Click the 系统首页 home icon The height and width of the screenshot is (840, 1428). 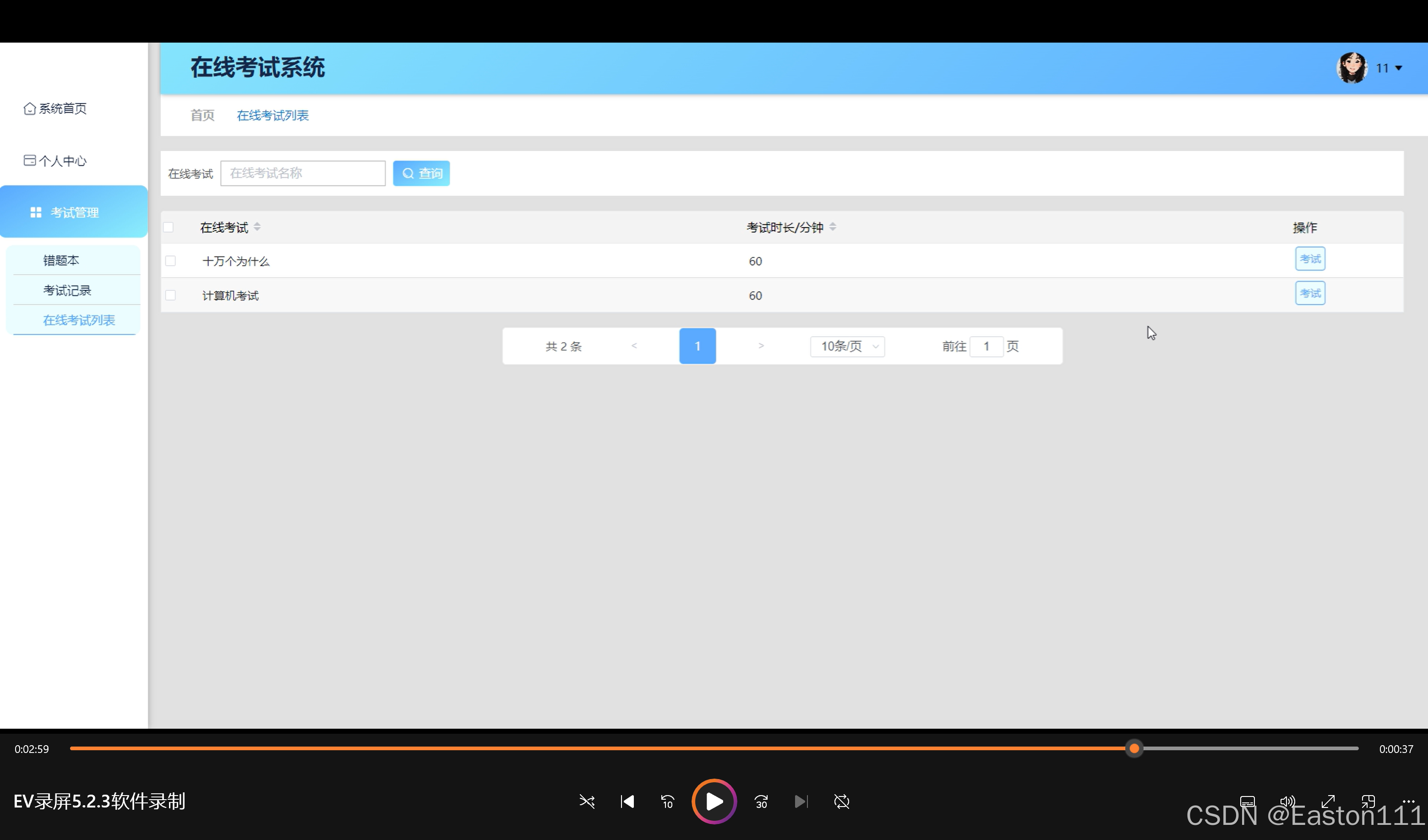click(29, 108)
